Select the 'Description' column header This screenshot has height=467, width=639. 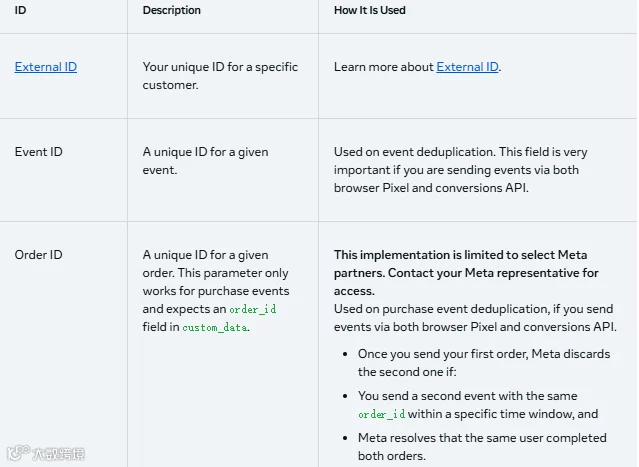point(172,10)
